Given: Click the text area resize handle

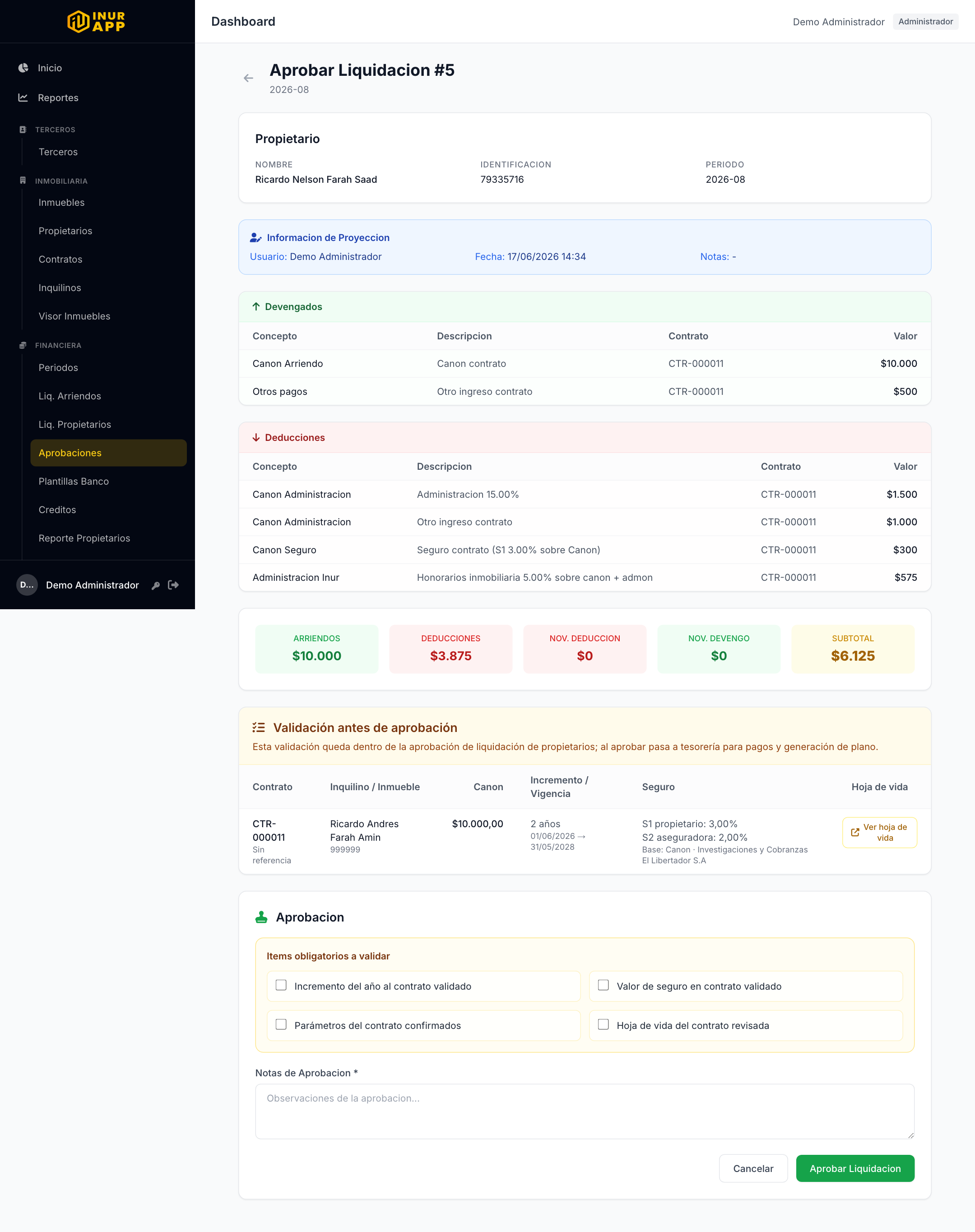Looking at the screenshot, I should click(x=910, y=1135).
